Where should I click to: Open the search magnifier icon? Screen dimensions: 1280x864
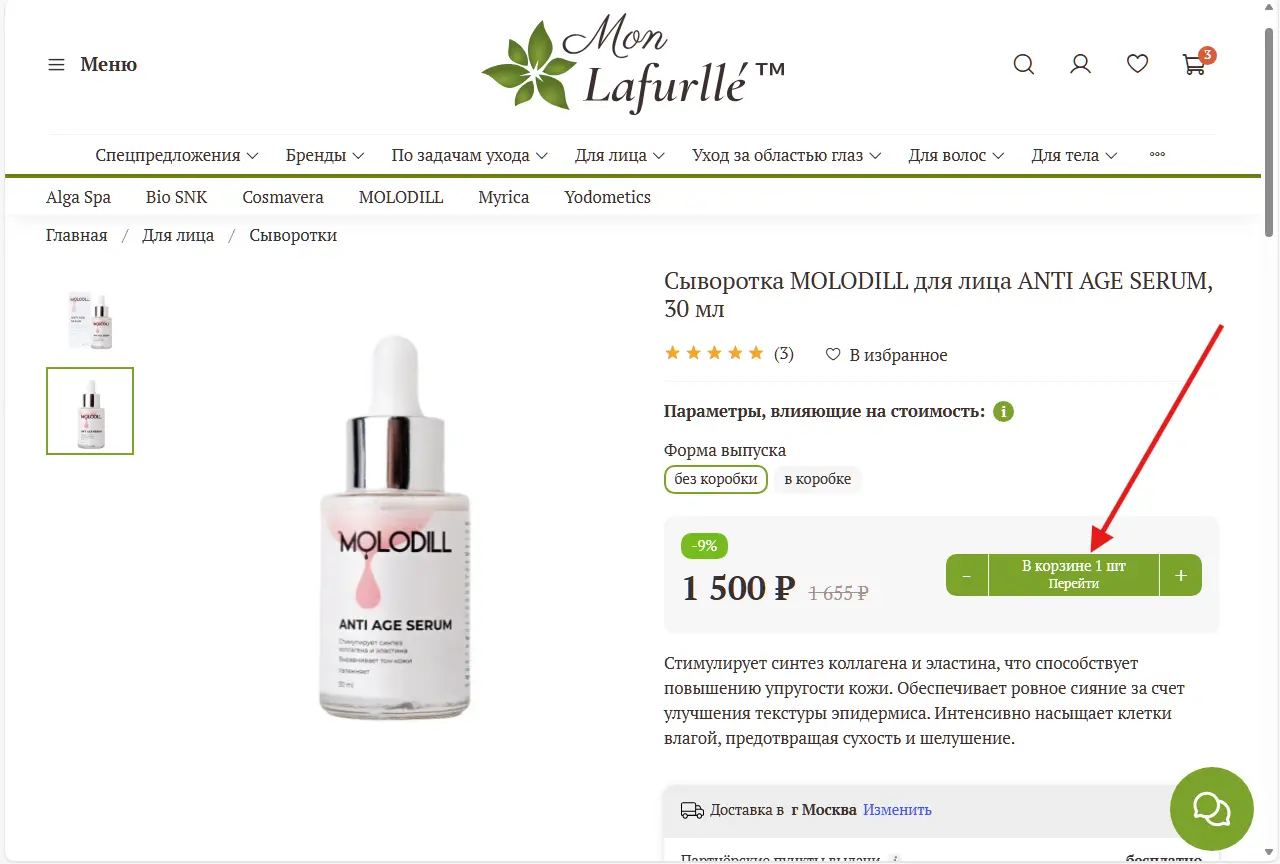[x=1023, y=65]
